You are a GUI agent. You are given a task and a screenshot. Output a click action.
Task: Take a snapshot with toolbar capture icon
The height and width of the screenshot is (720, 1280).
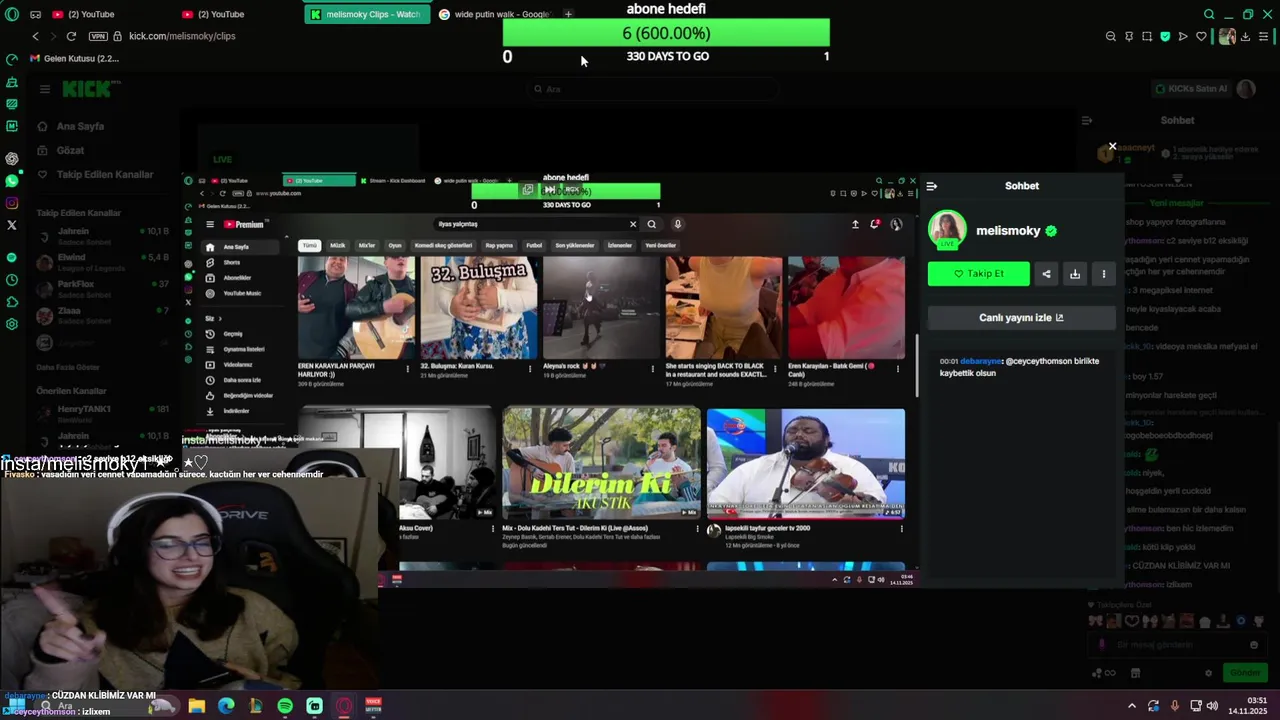click(x=1147, y=36)
